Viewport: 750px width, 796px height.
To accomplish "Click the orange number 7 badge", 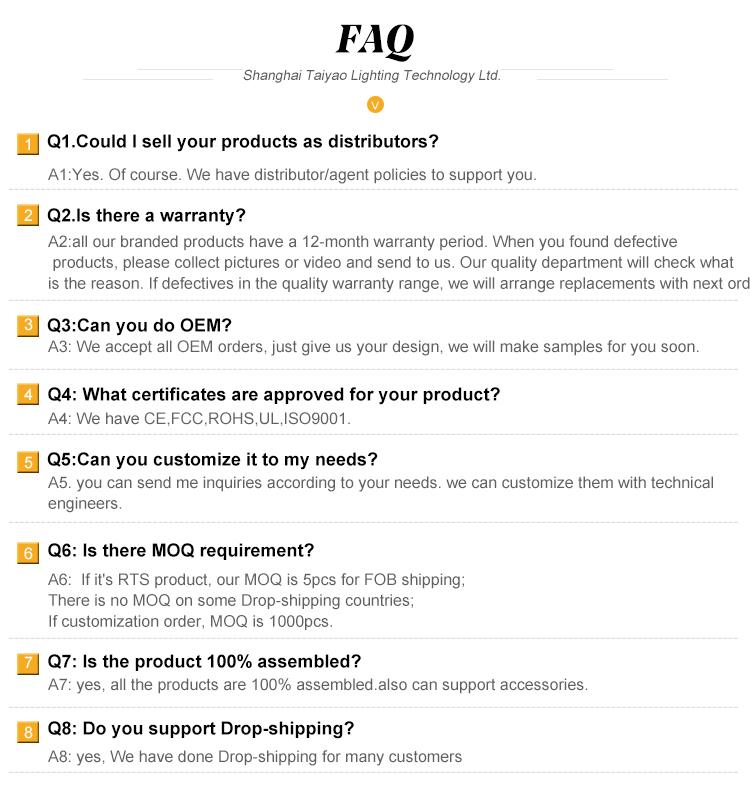I will click(x=29, y=663).
